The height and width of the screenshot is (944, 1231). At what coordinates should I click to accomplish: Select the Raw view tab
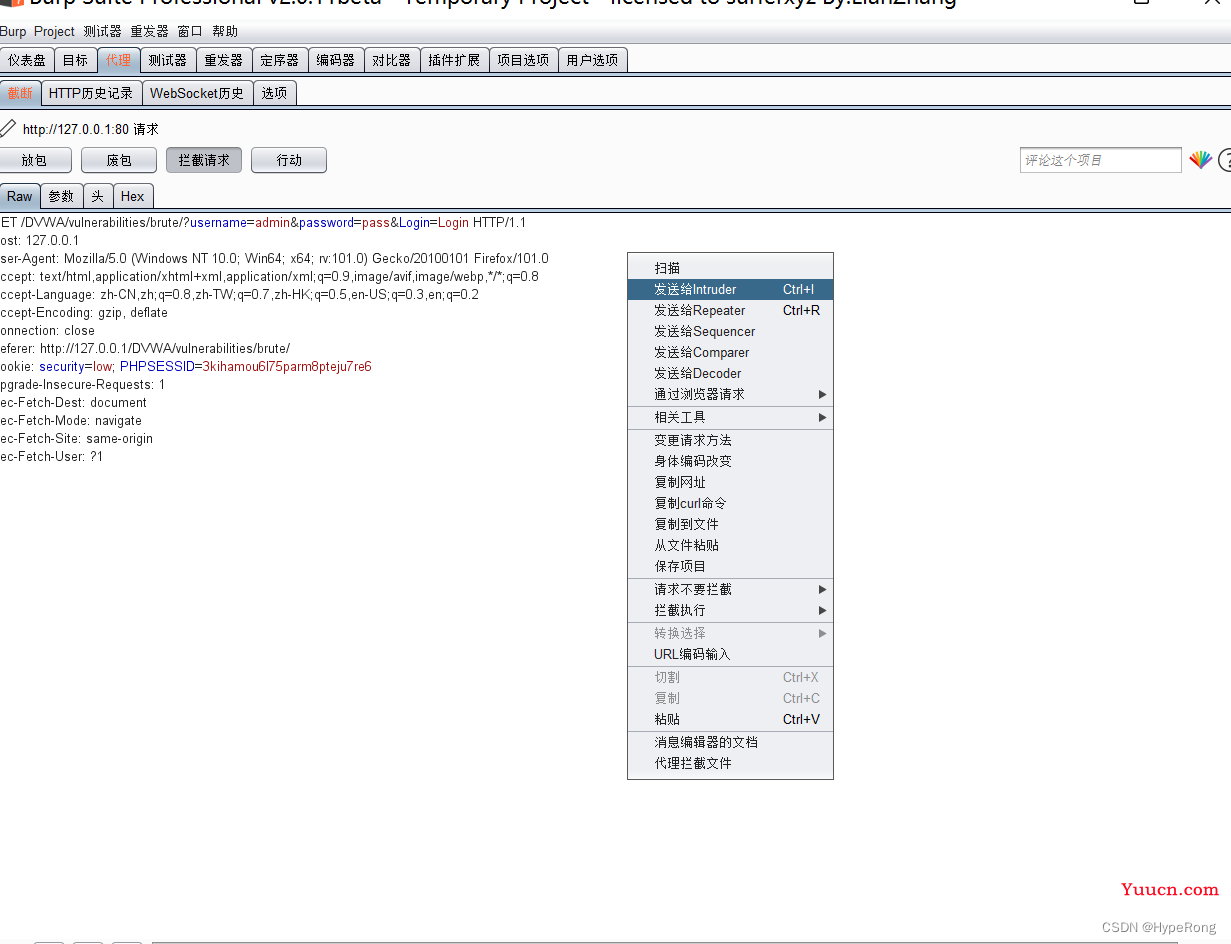[x=20, y=196]
